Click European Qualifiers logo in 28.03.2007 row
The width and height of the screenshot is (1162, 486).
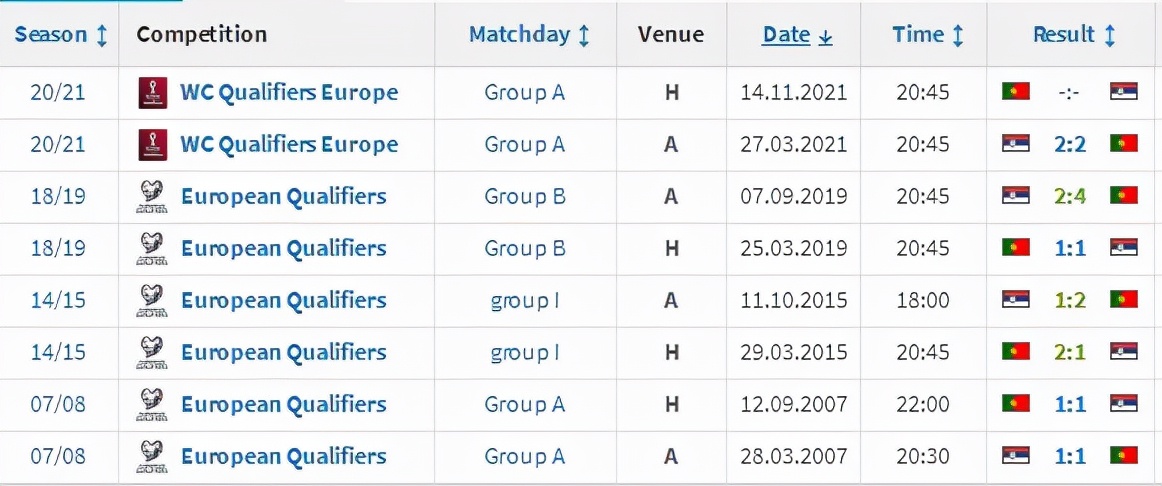(x=151, y=456)
